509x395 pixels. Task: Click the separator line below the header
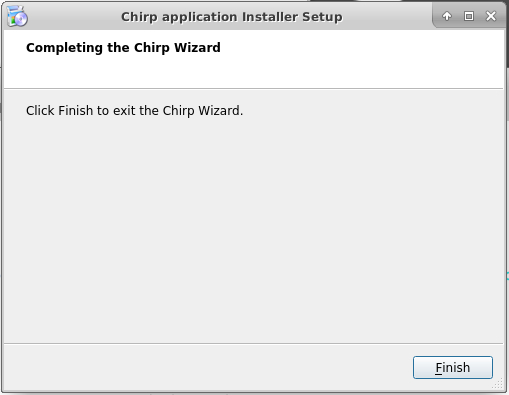[x=253, y=89]
